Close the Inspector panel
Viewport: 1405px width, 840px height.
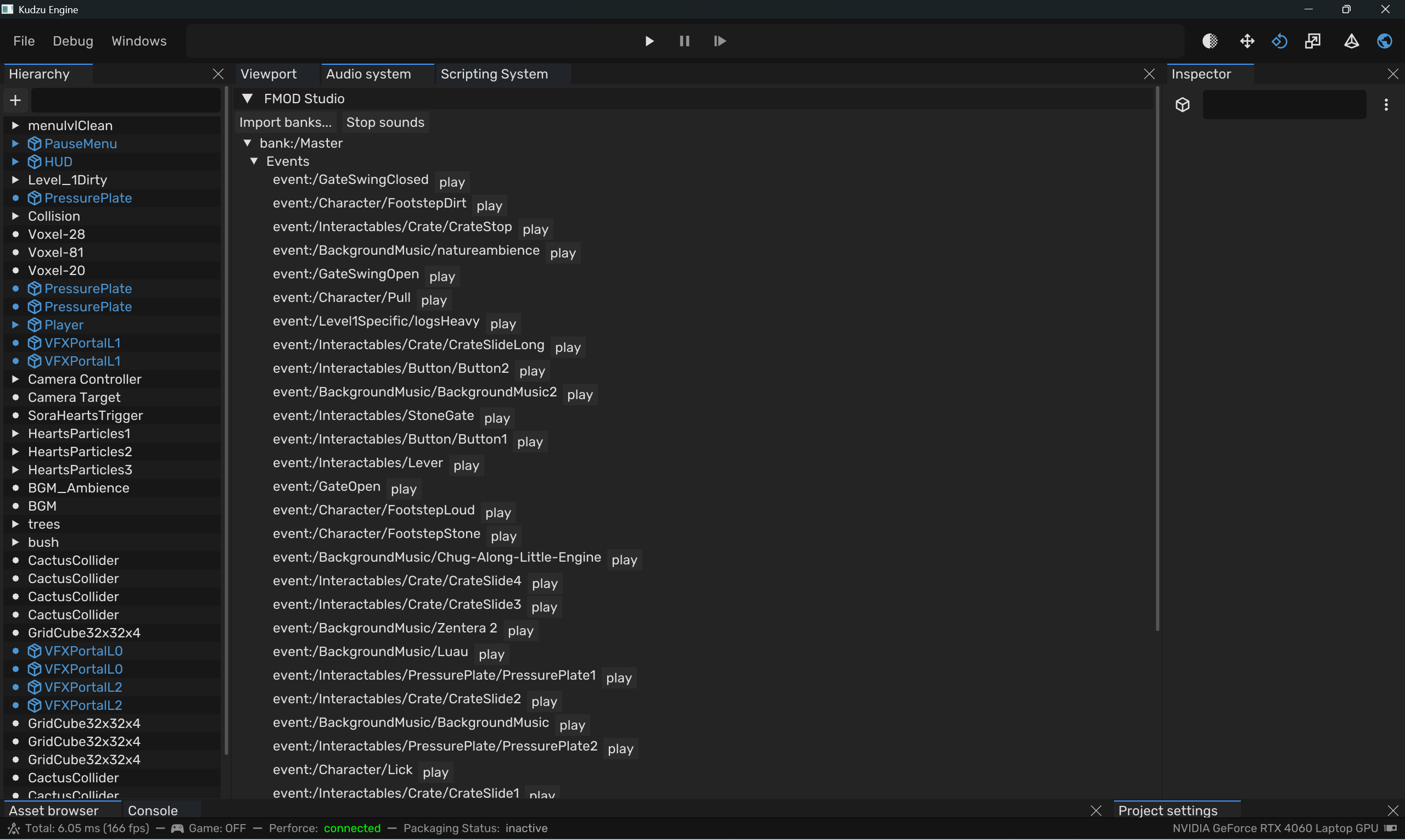pos(1393,74)
